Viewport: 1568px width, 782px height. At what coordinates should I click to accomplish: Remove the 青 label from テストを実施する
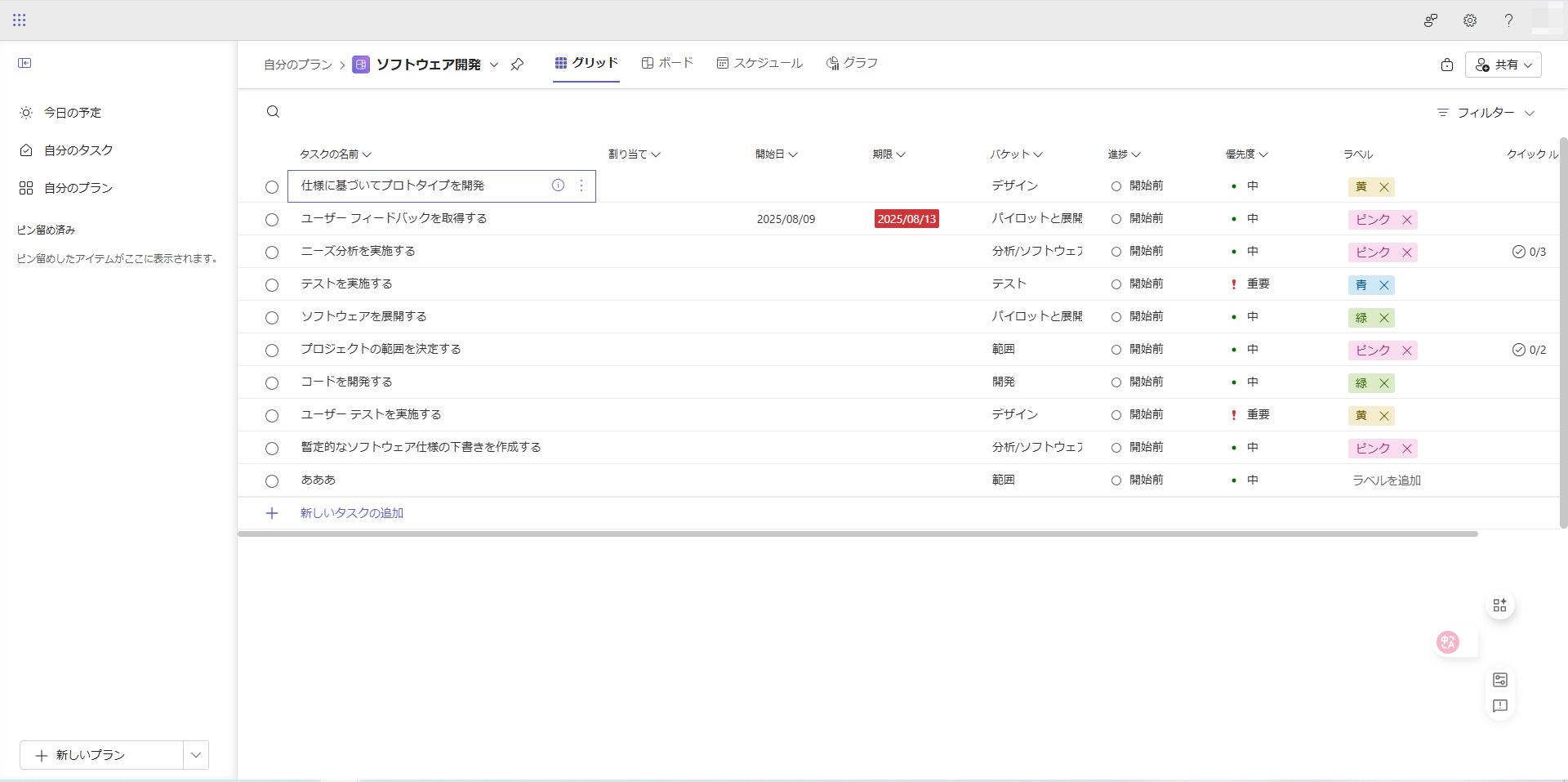(1384, 285)
